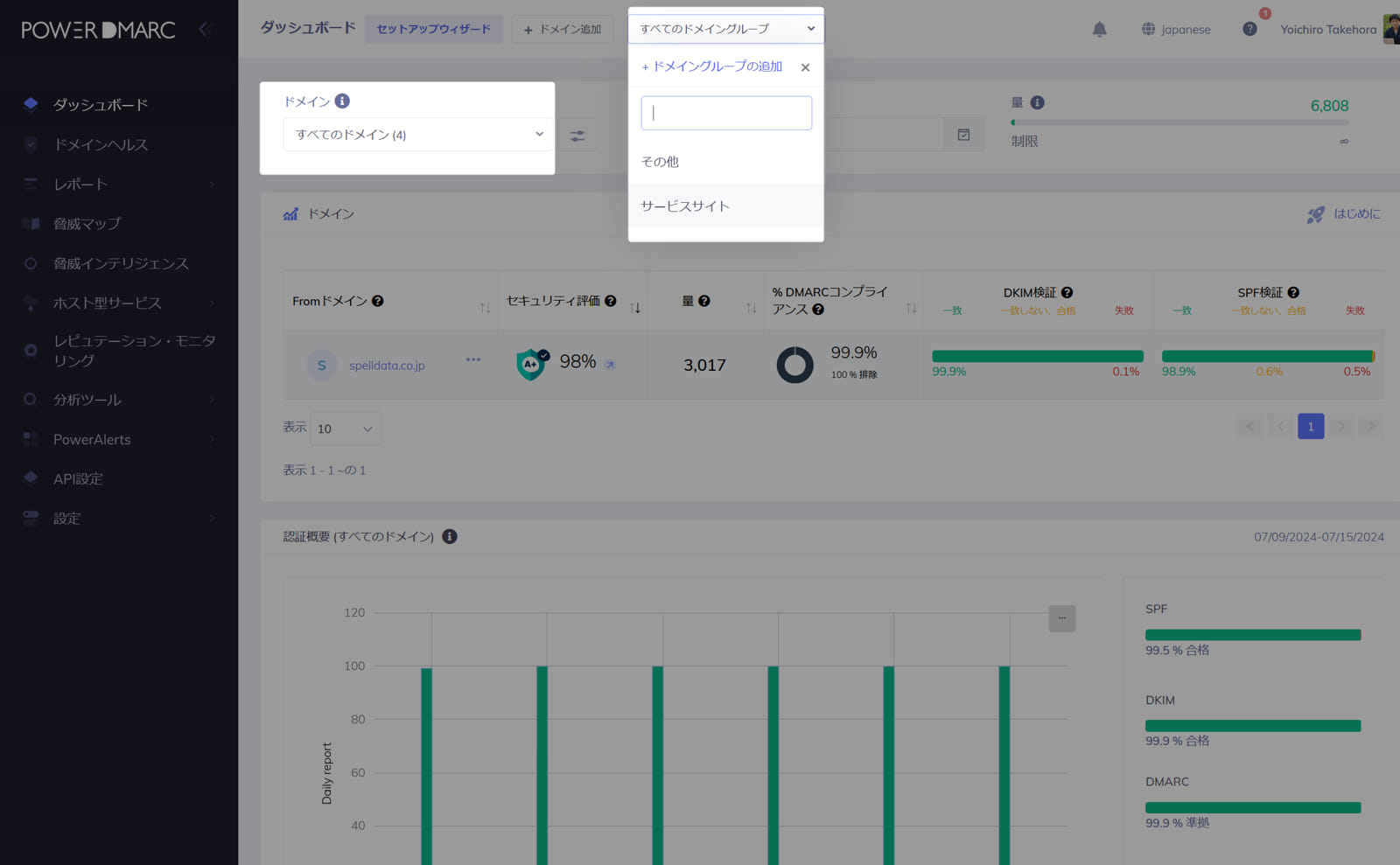Click the S avatar for spelldata.co.jp

(x=321, y=365)
